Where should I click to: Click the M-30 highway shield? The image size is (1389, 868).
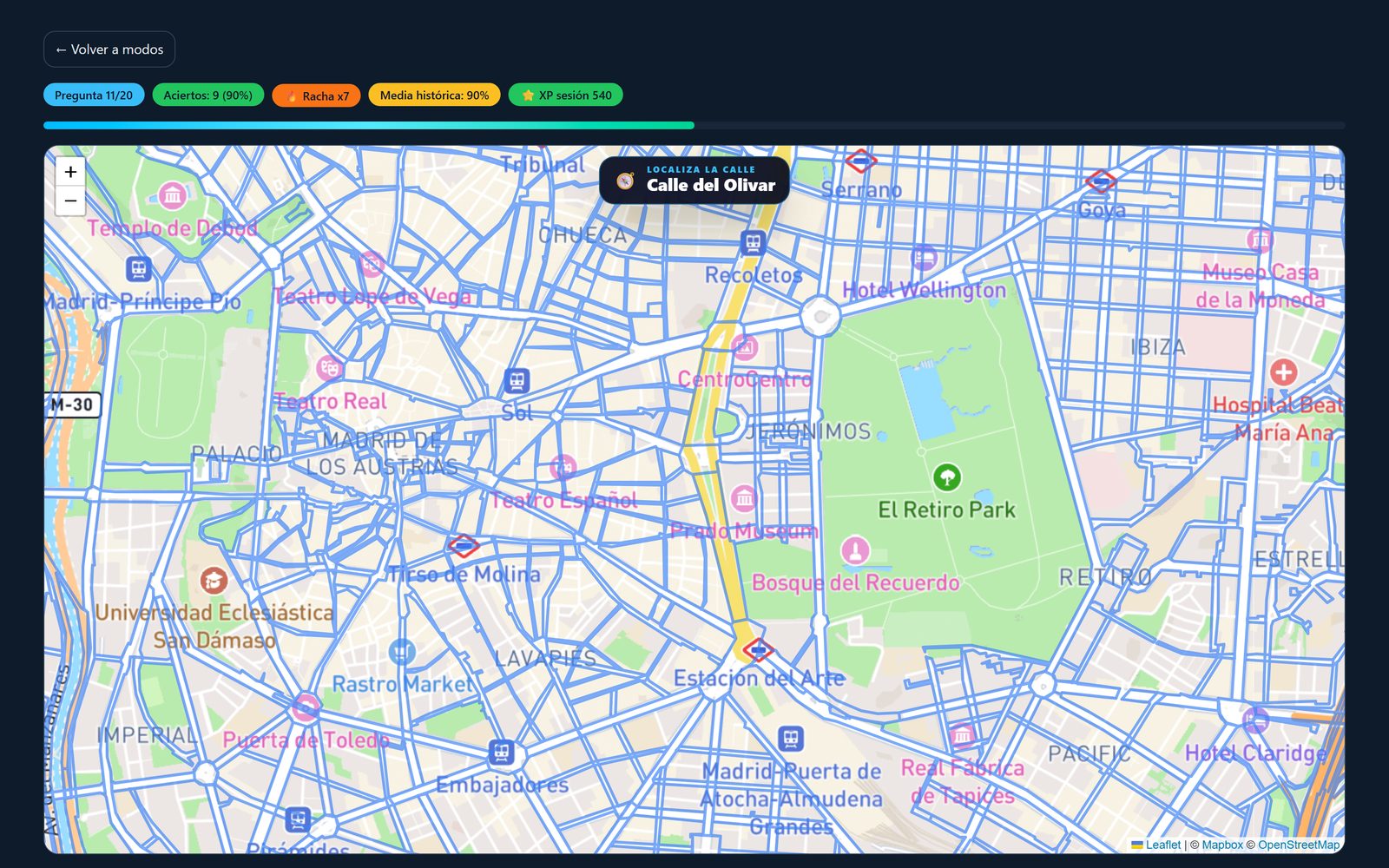72,404
